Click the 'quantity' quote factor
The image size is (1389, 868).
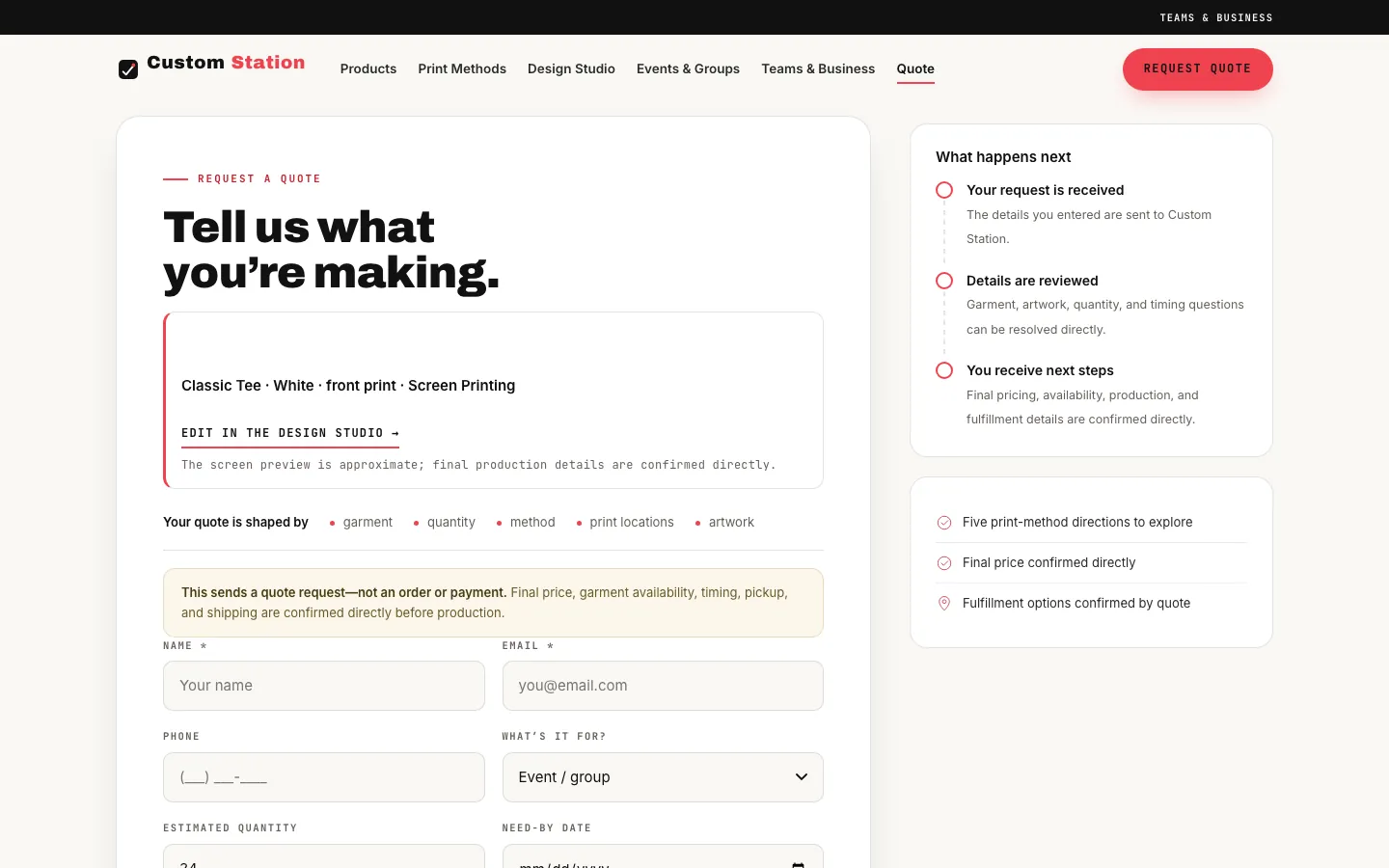tap(451, 523)
